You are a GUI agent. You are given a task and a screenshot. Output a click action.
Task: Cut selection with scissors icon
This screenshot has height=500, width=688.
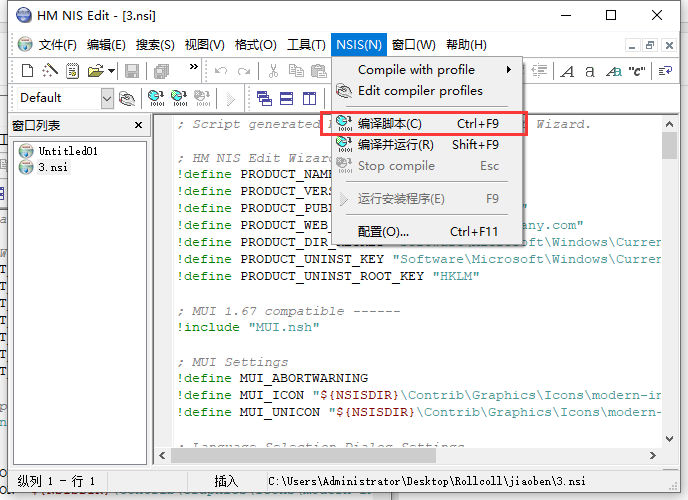(x=273, y=71)
